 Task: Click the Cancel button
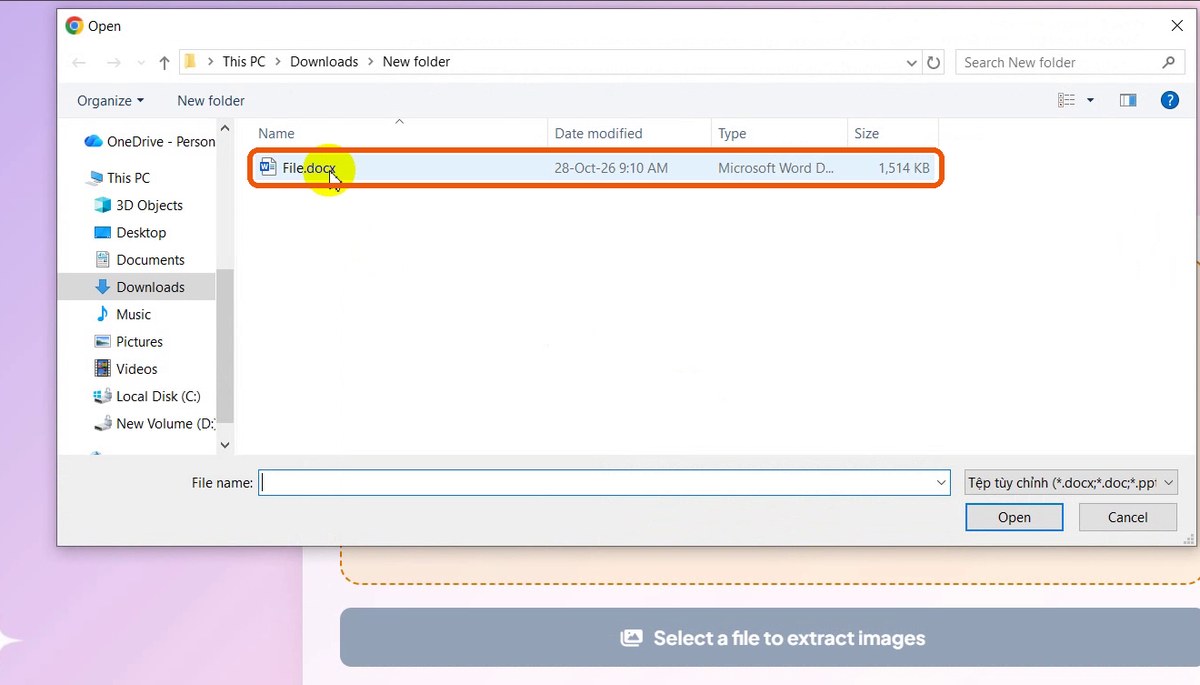coord(1128,517)
